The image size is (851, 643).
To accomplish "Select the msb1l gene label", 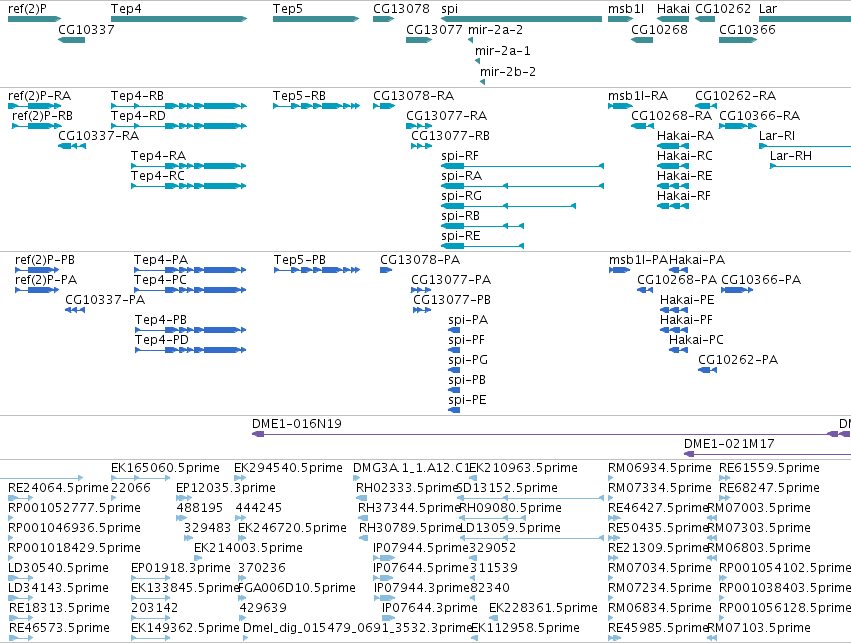I will pos(626,9).
